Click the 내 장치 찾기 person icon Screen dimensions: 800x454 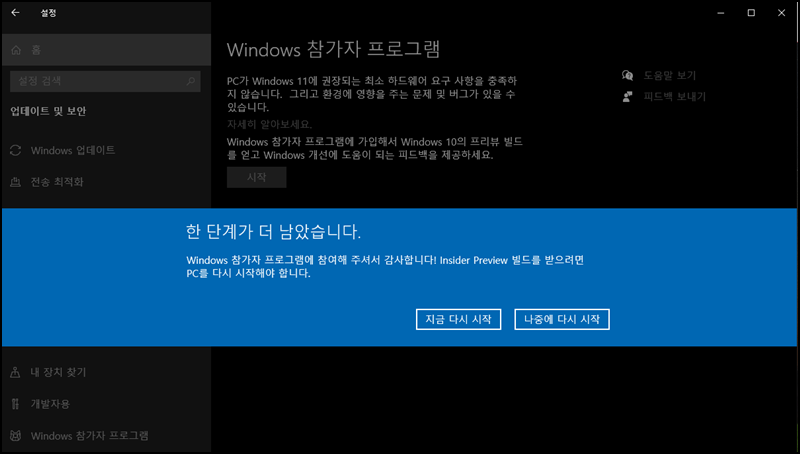pyautogui.click(x=15, y=372)
